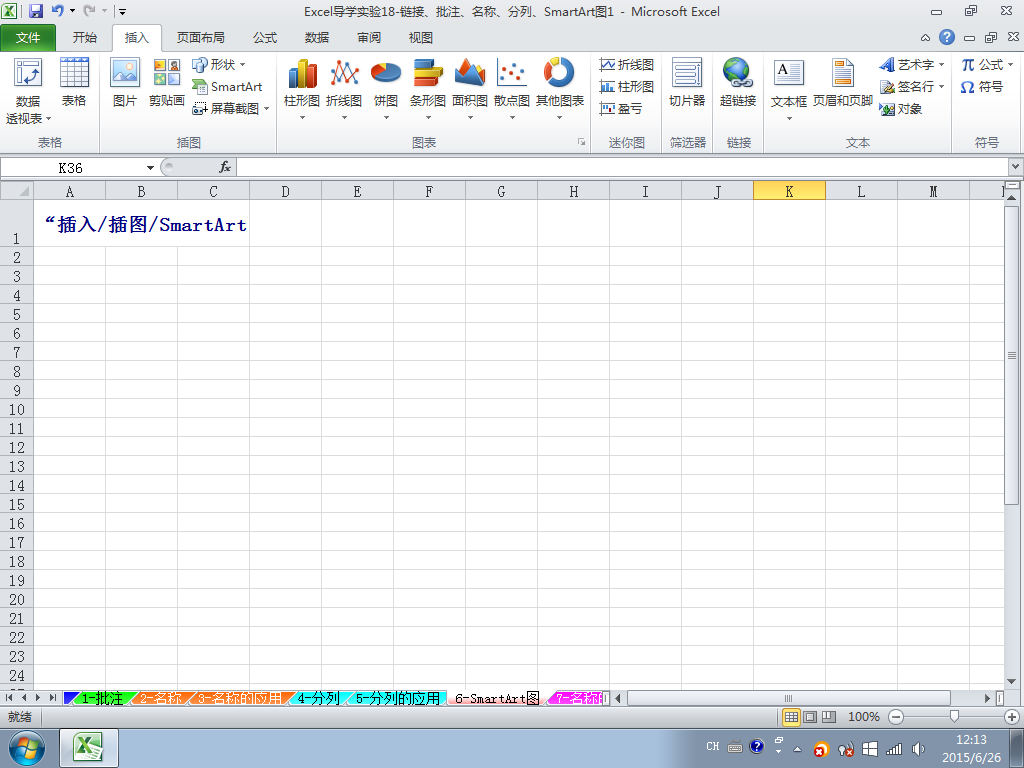Screen dimensions: 1024x768
Task: Expand the PivotTable dropdown arrow
Action: [x=48, y=119]
